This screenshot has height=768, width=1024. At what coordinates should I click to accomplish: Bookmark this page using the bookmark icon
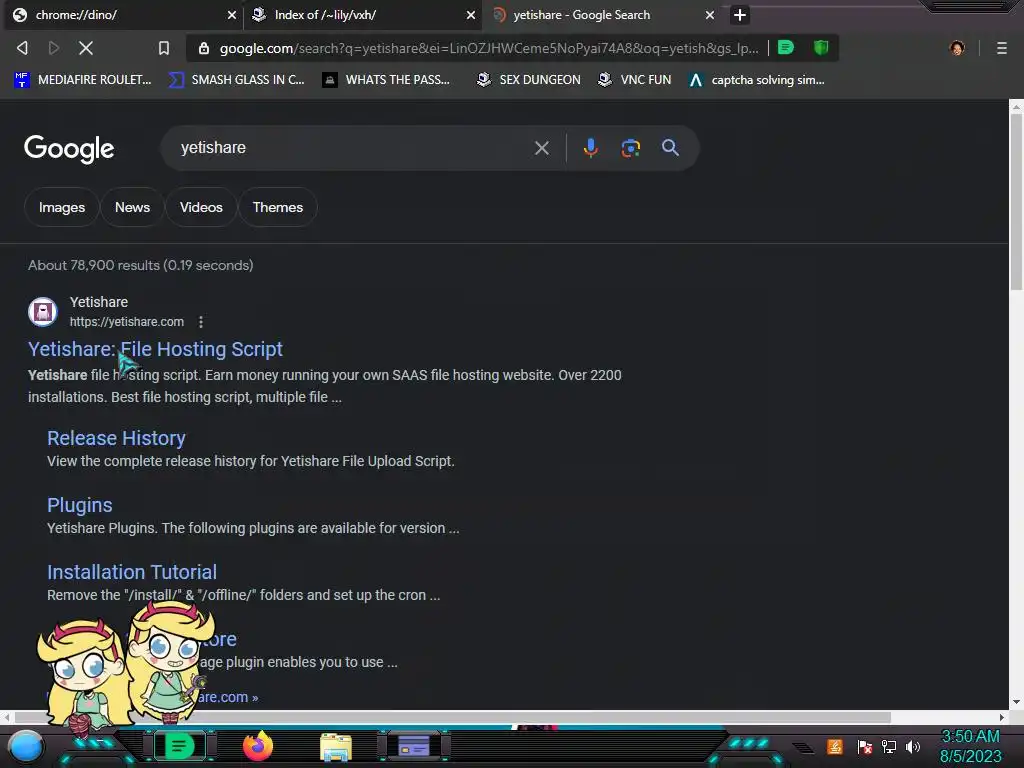[164, 48]
